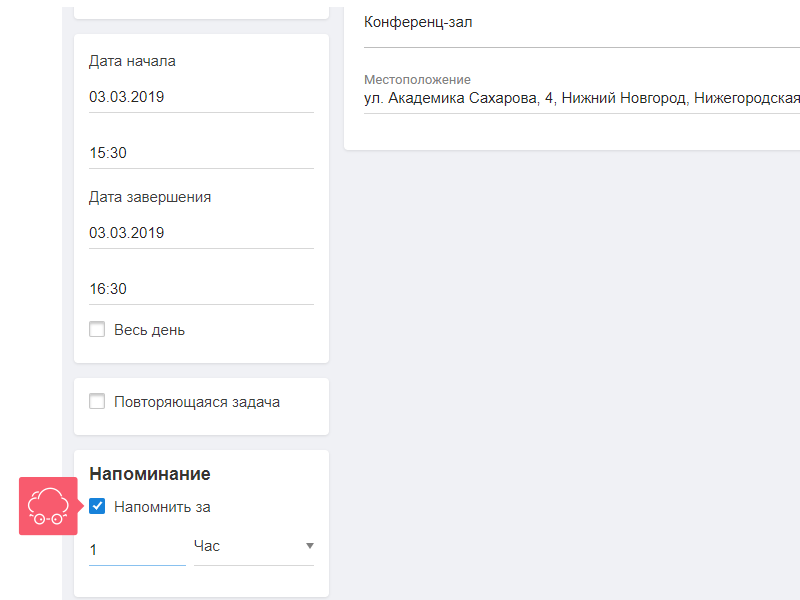
Task: Click the Повторяющаяся задача label text
Action: [x=197, y=402]
